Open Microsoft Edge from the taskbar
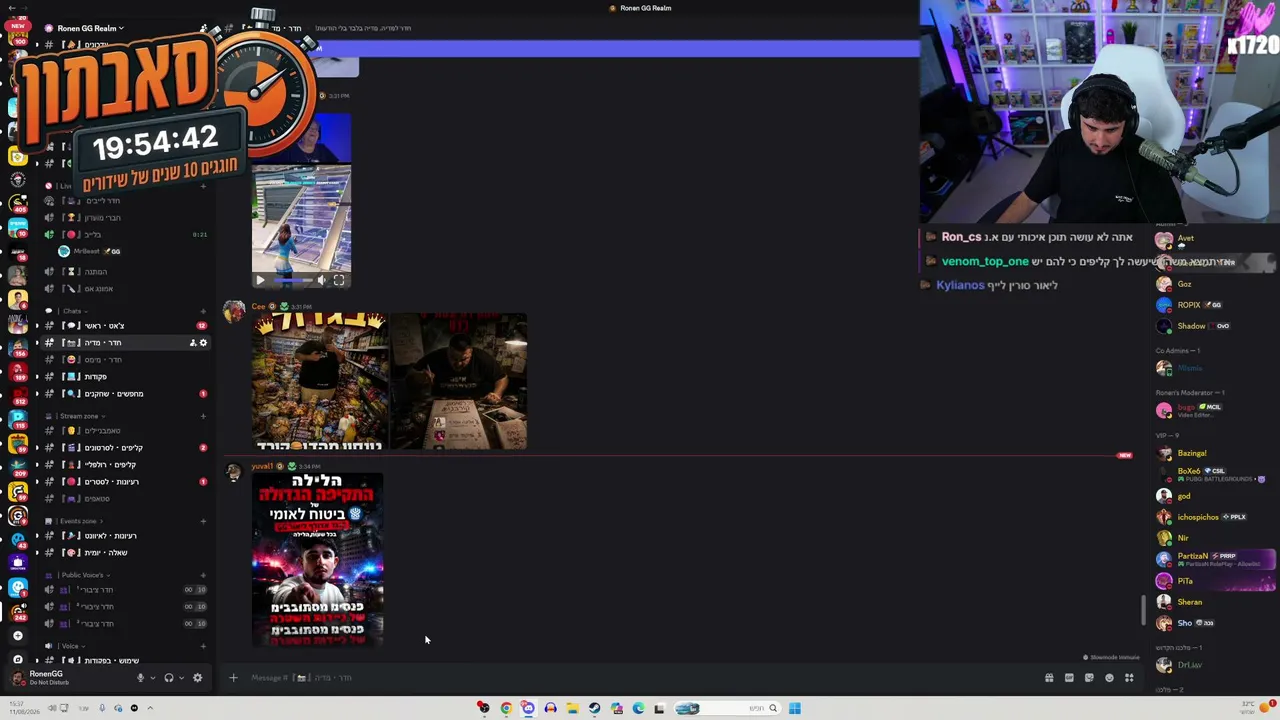Viewport: 1280px width, 720px height. point(638,709)
